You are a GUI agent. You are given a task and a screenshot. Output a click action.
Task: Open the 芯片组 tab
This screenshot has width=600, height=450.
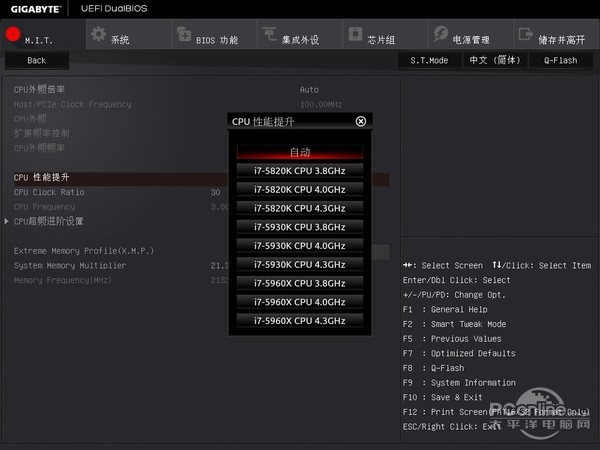tap(385, 34)
